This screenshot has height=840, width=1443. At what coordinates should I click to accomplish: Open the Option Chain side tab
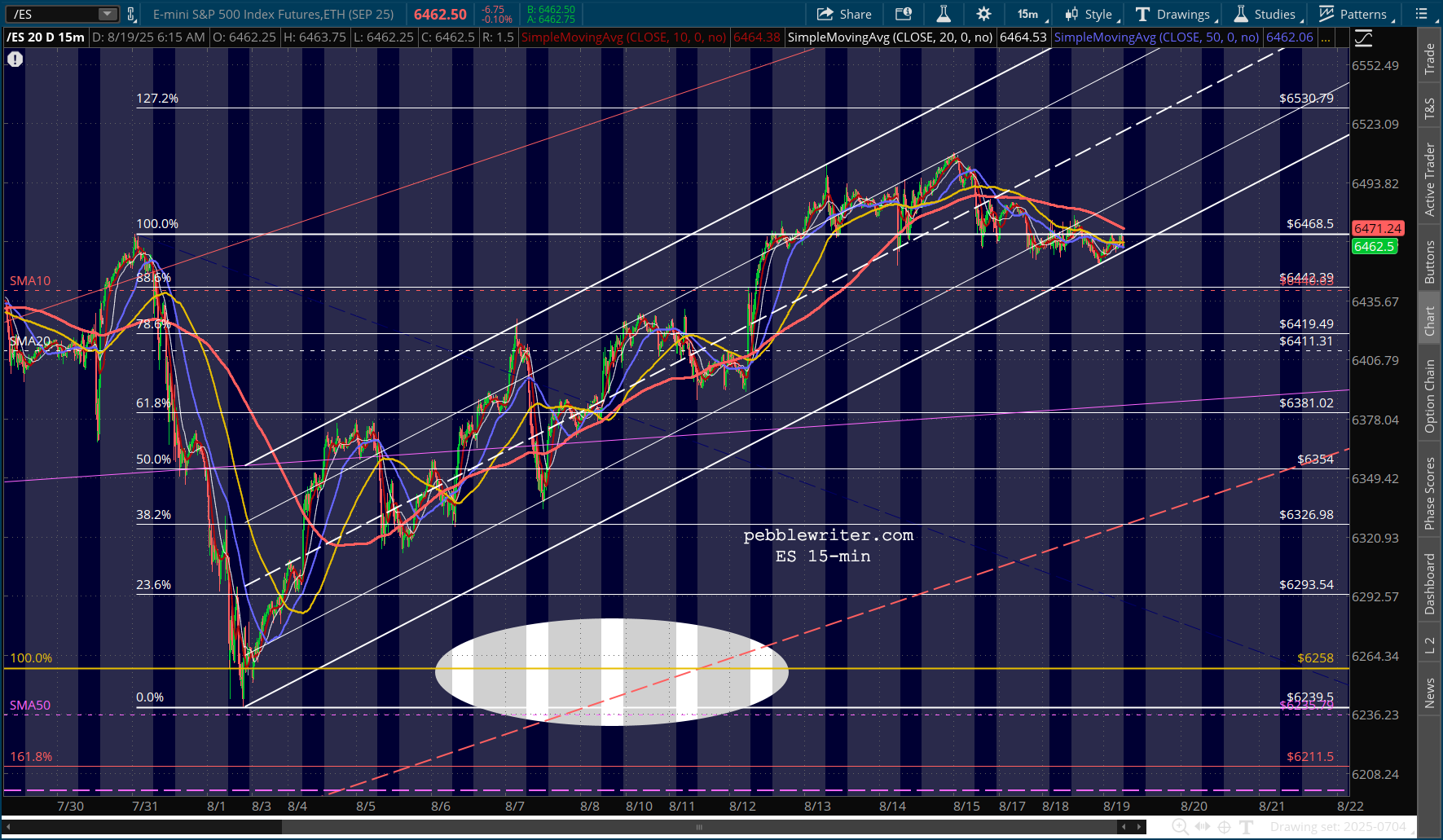1429,395
